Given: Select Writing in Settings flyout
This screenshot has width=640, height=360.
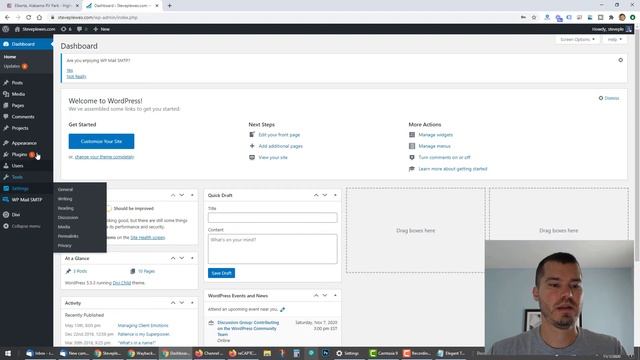Looking at the screenshot, I should pyautogui.click(x=64, y=199).
